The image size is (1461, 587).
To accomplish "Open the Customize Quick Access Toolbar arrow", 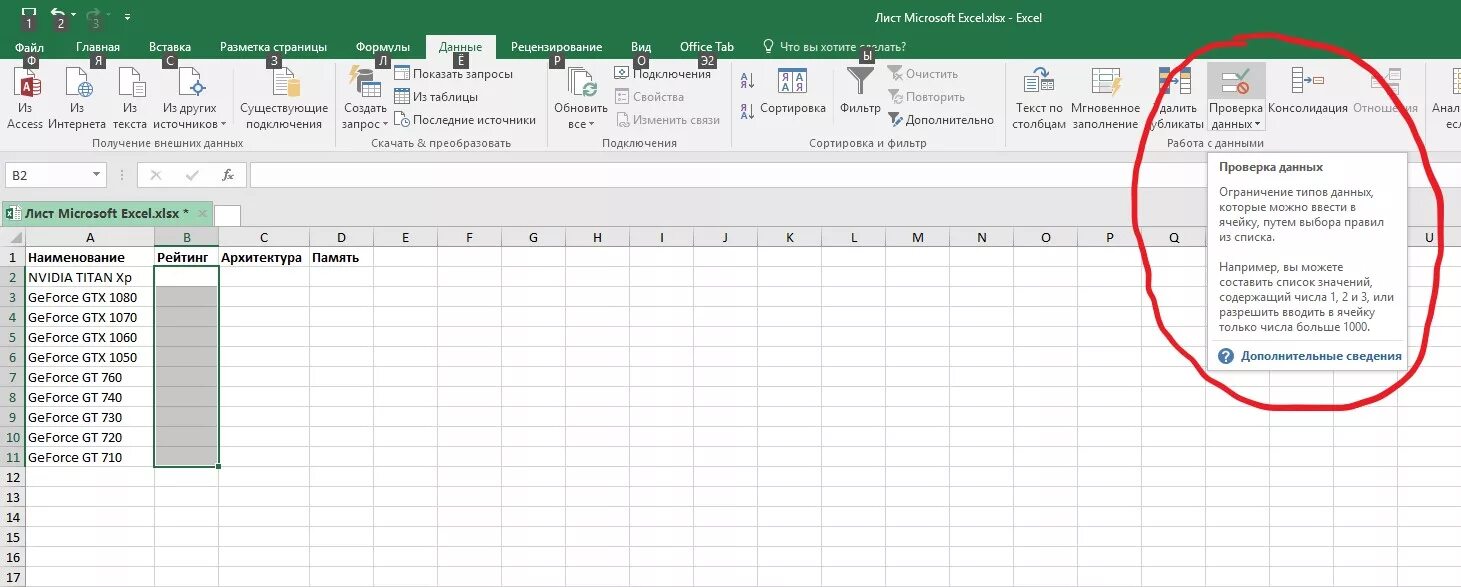I will (x=127, y=17).
